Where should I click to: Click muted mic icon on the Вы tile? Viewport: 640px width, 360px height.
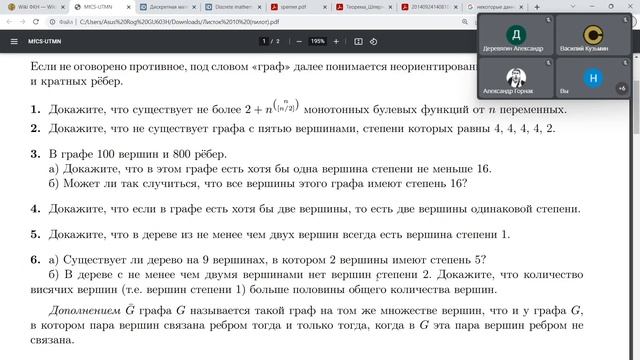[x=625, y=62]
